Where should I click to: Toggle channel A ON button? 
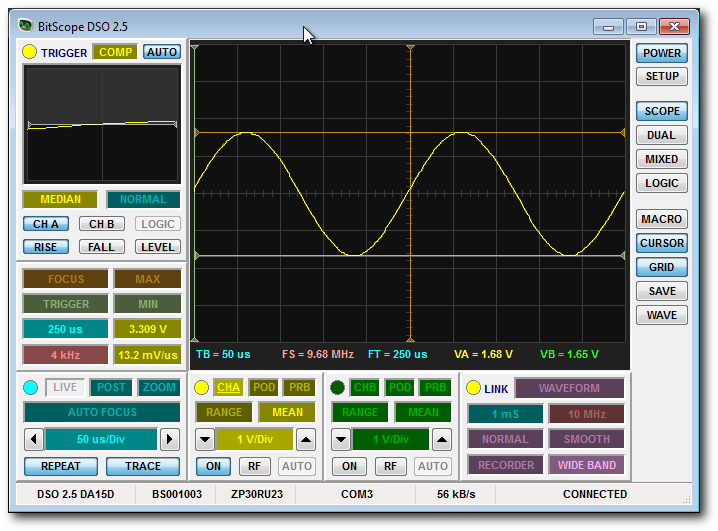pyautogui.click(x=212, y=466)
